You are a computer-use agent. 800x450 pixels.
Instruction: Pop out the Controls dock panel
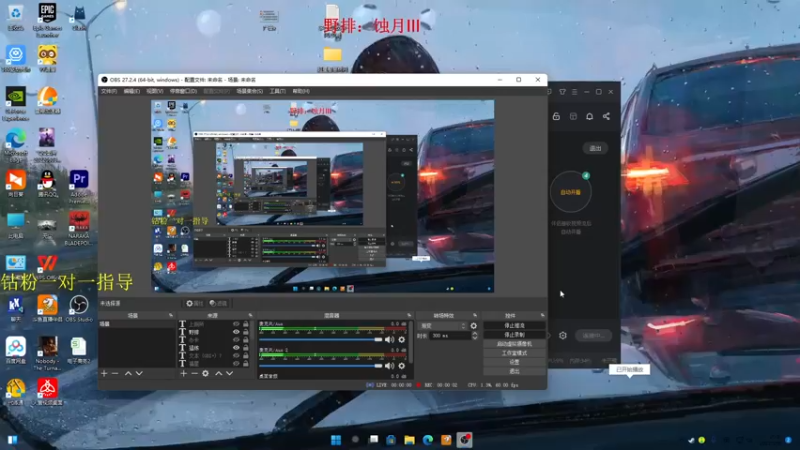[x=542, y=315]
